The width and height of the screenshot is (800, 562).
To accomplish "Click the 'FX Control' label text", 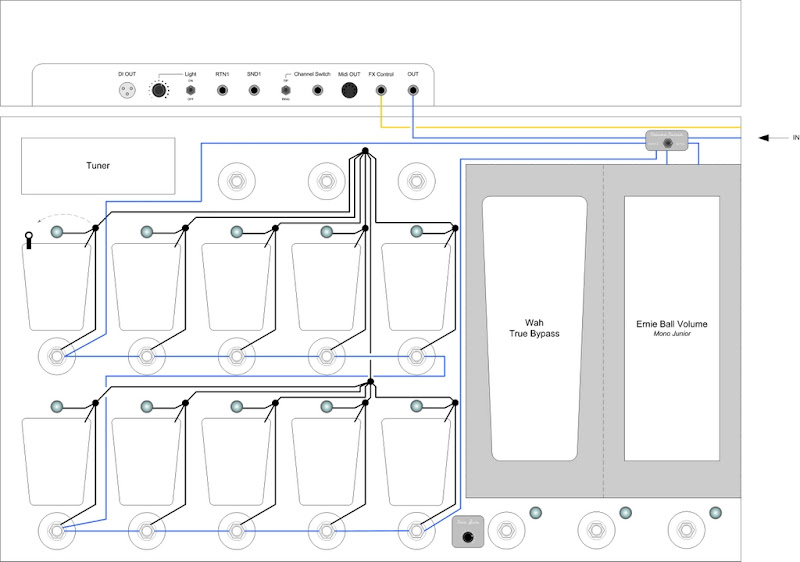I will point(381,74).
